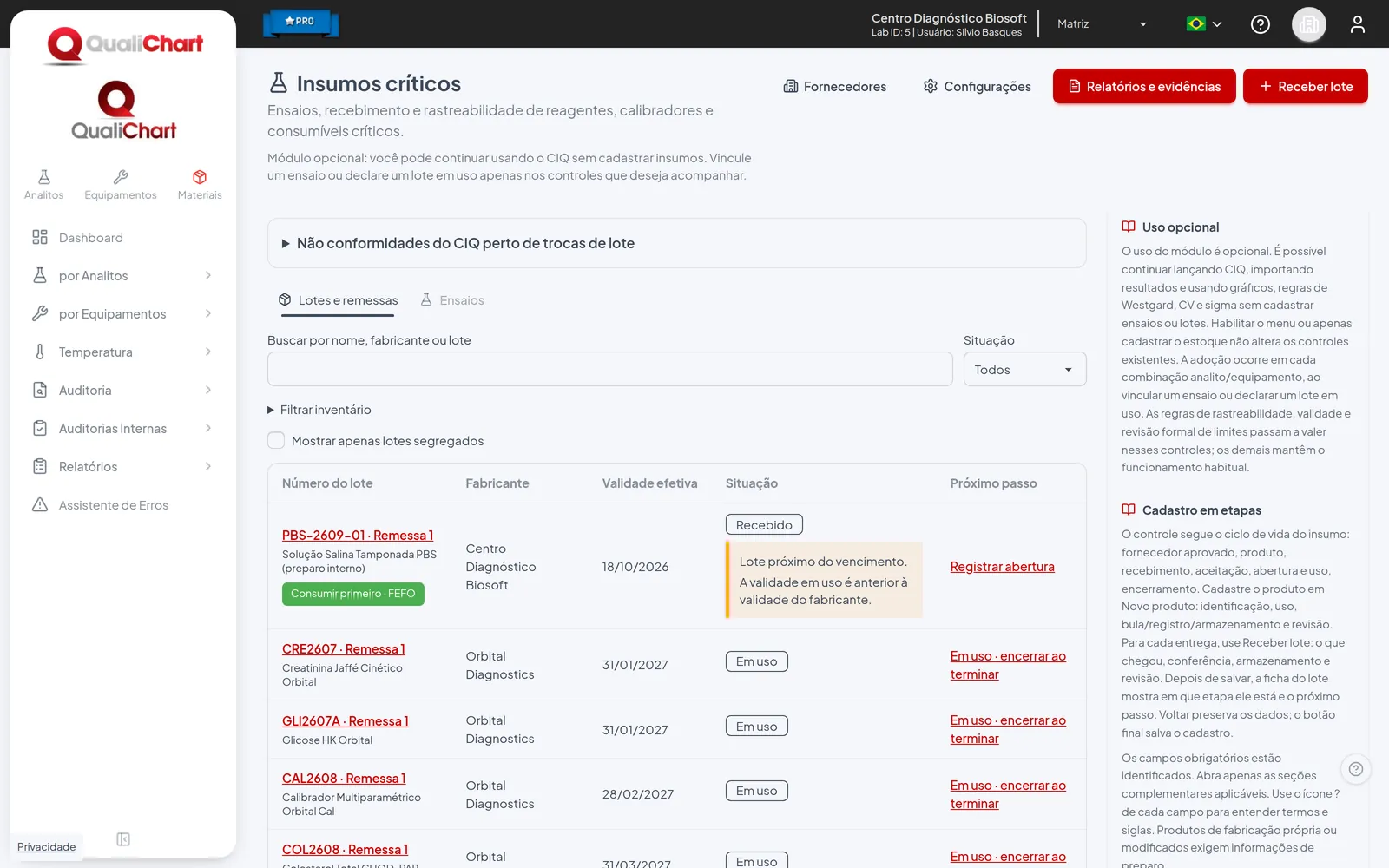Open Fornecedores
This screenshot has width=1389, height=868.
pos(834,86)
